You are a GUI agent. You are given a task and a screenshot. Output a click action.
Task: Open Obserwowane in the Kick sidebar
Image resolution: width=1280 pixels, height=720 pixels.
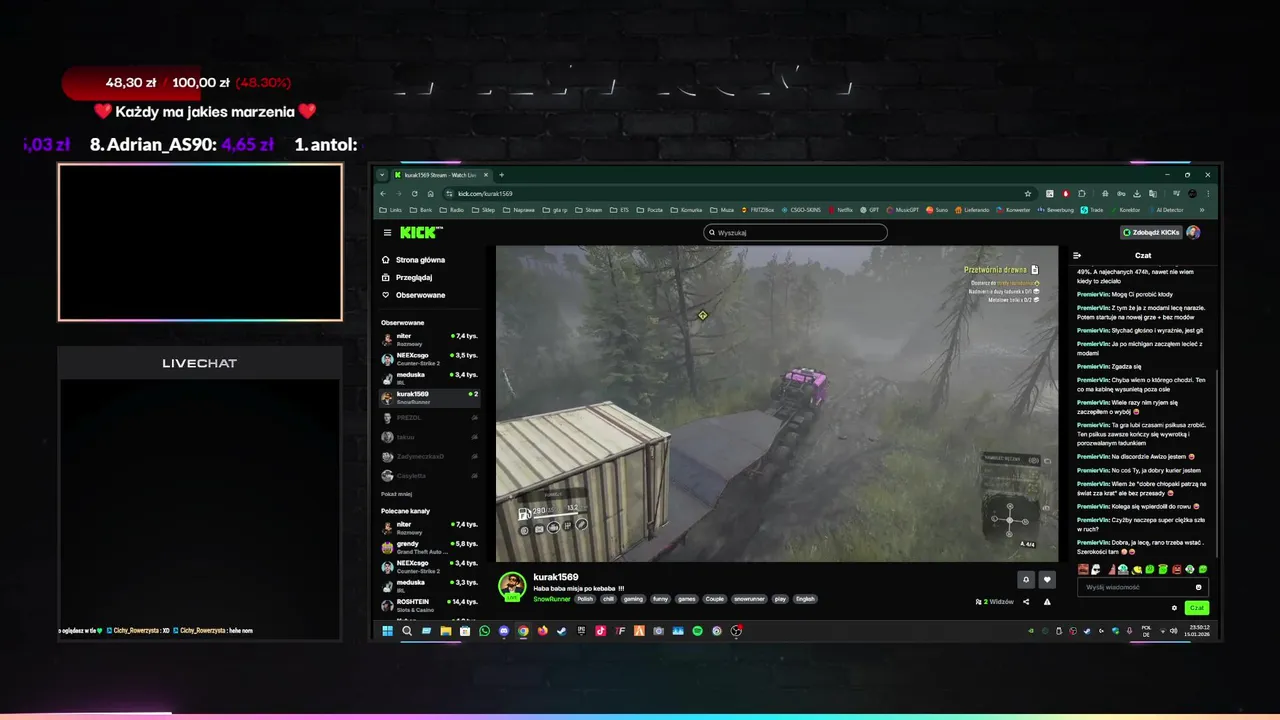(414, 295)
